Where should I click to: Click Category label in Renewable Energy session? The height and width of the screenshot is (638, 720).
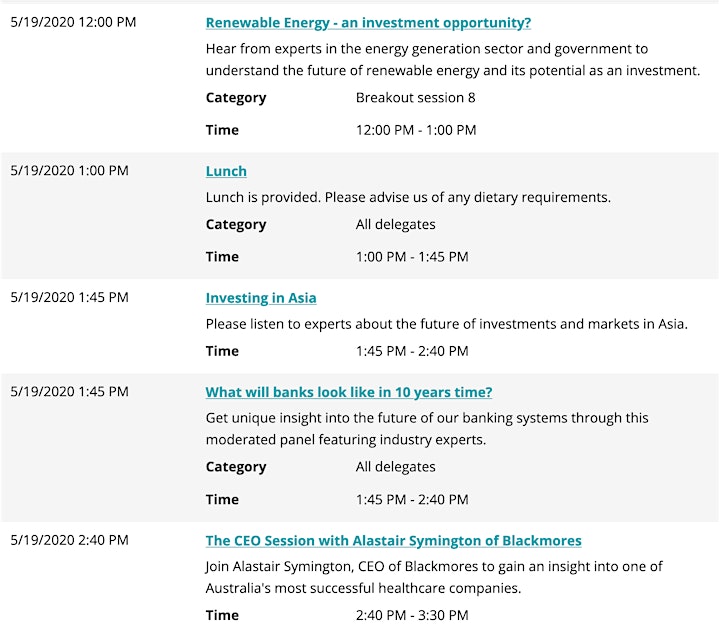[236, 97]
